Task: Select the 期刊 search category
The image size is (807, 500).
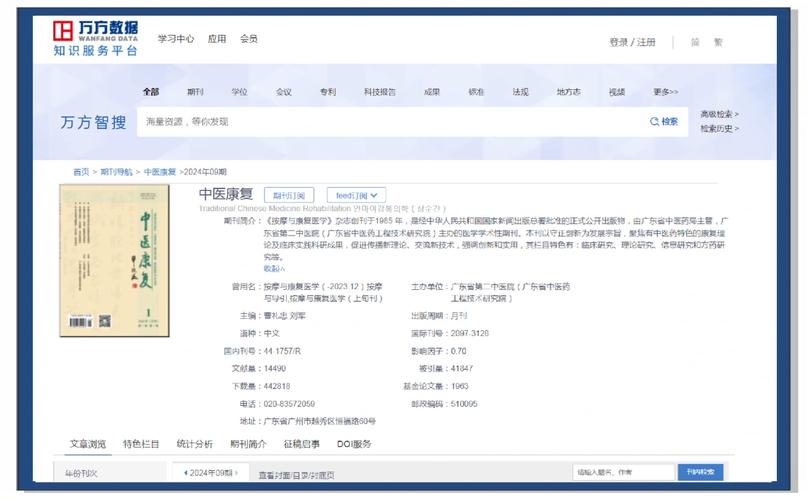Action: (x=195, y=92)
